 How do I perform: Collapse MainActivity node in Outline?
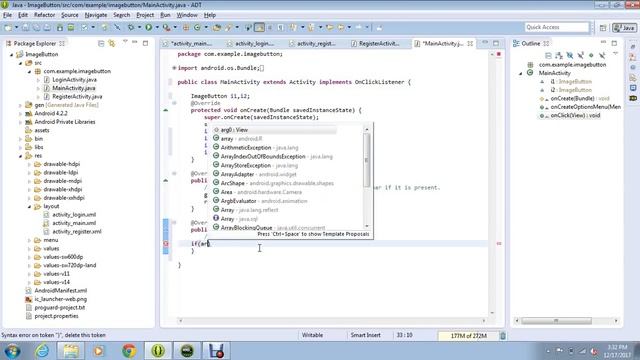(x=520, y=73)
